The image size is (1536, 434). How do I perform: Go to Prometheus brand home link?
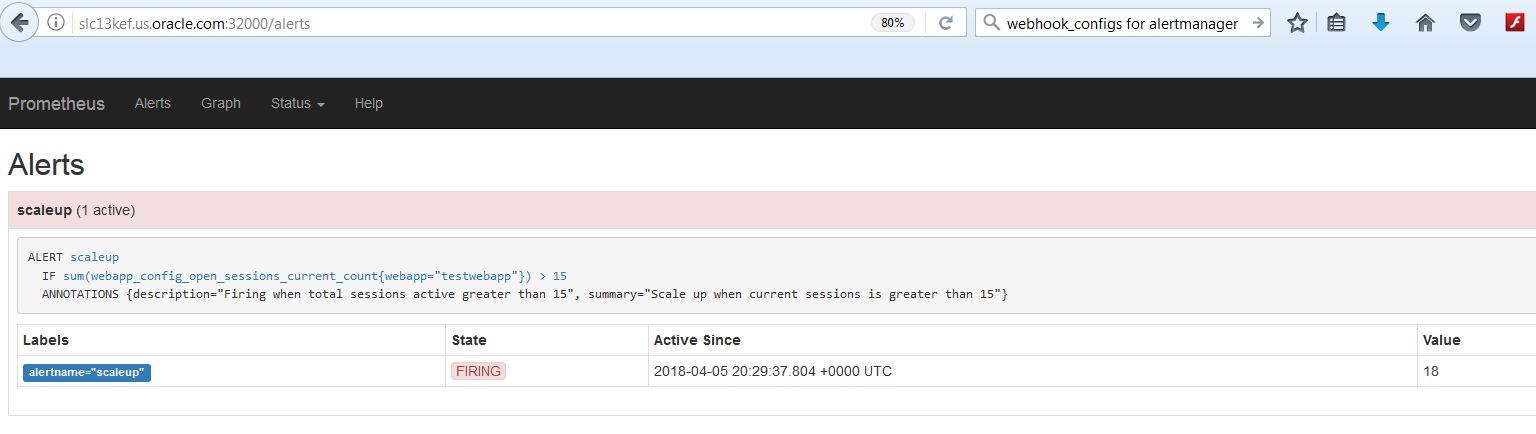point(57,103)
